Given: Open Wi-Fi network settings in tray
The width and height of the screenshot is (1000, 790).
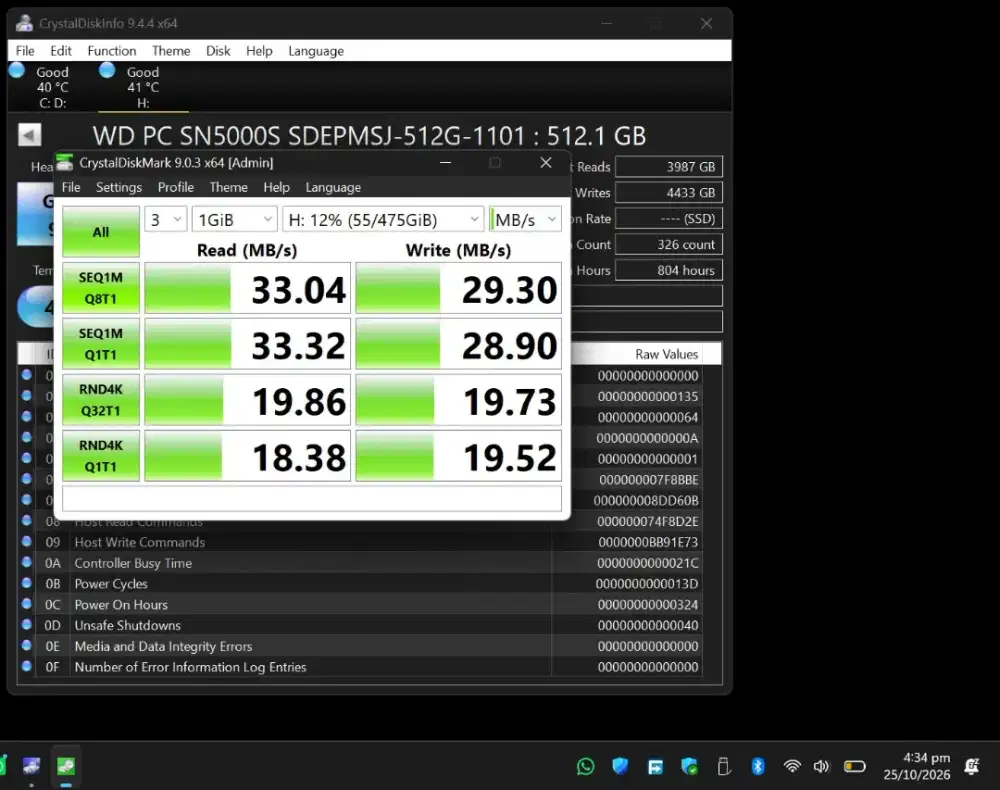Looking at the screenshot, I should tap(792, 766).
